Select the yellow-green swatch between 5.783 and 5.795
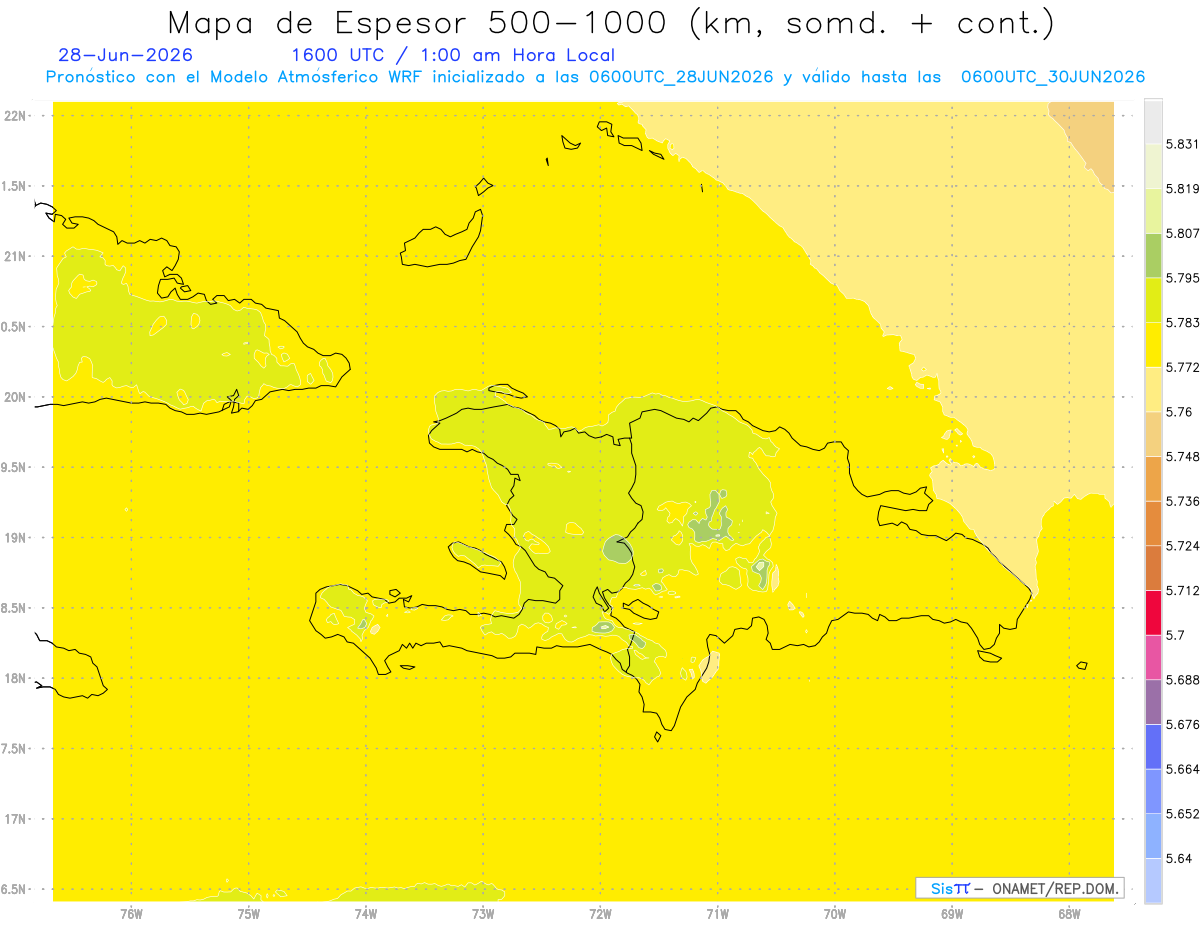 1153,300
